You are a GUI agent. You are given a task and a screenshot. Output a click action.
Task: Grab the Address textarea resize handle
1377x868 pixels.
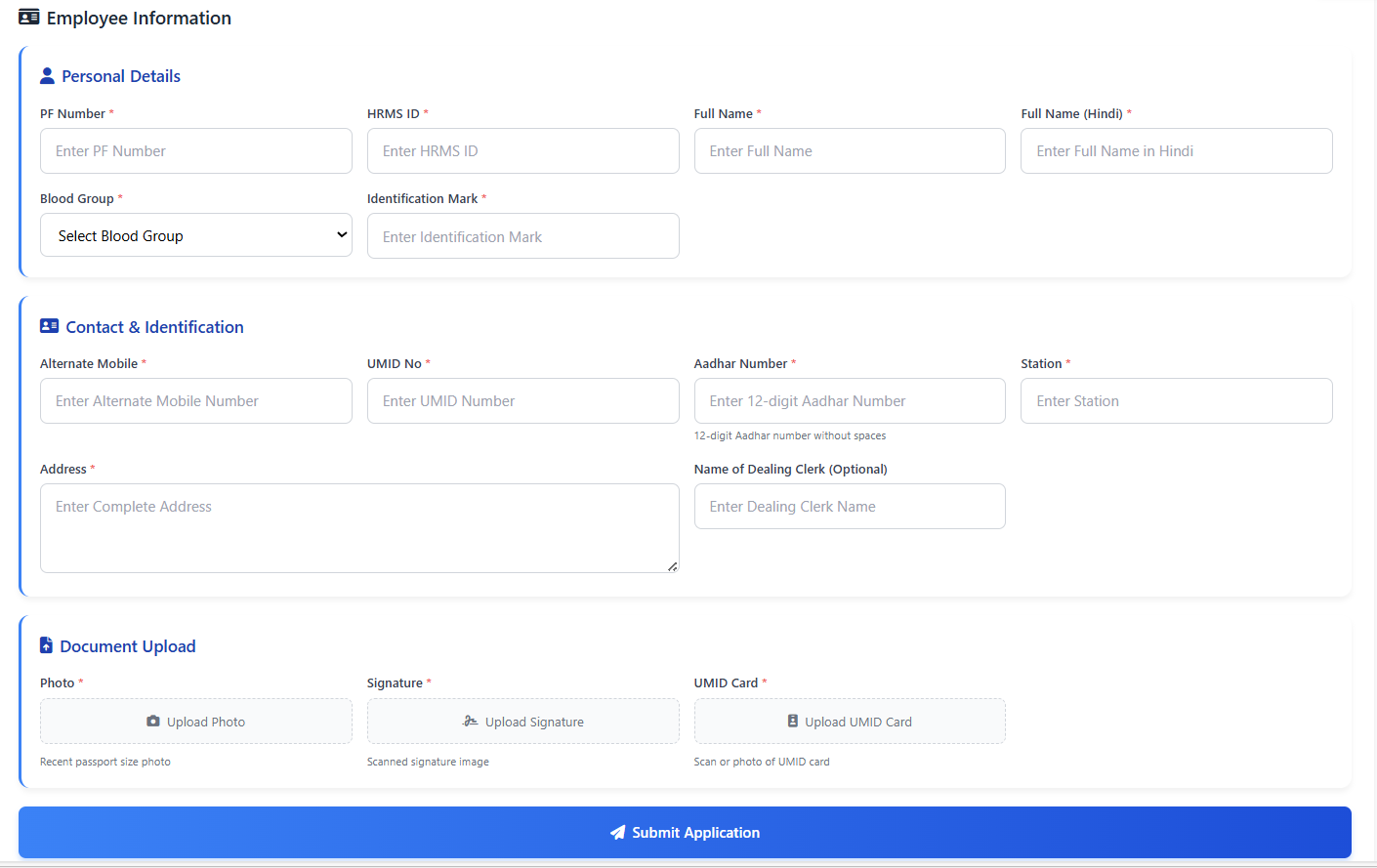[672, 566]
